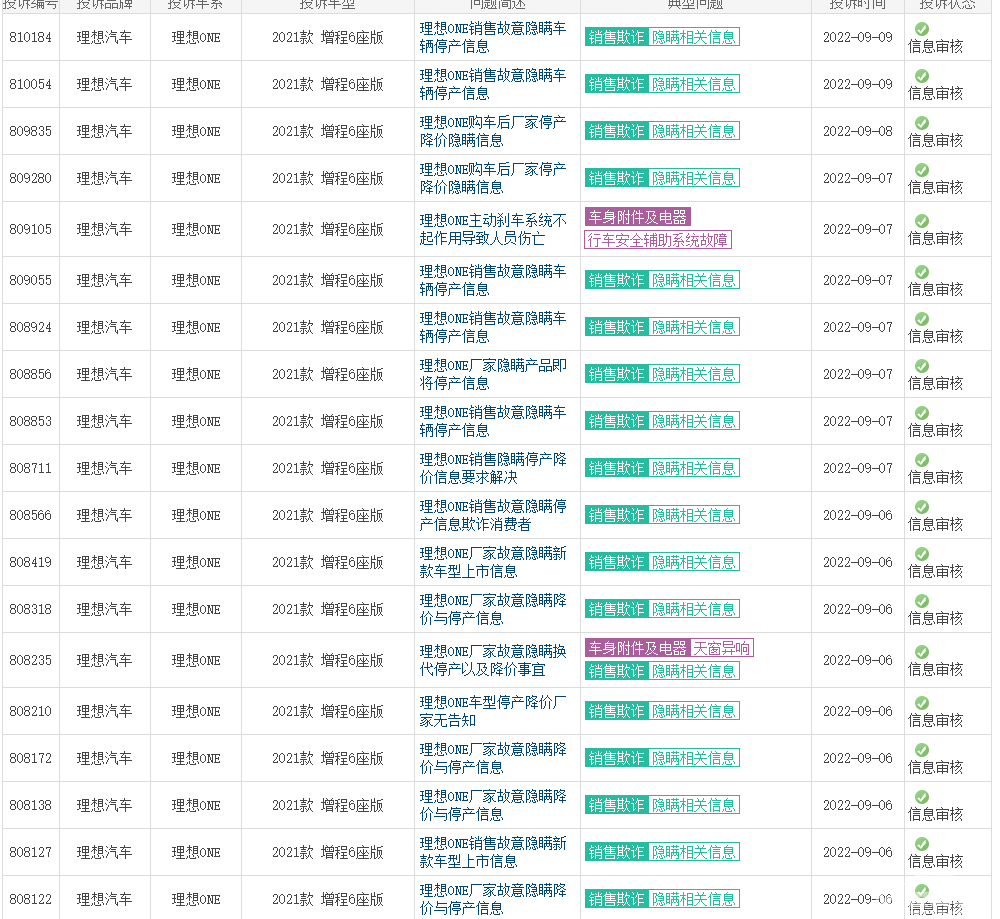Select the green check icon in row 809105

(x=922, y=221)
